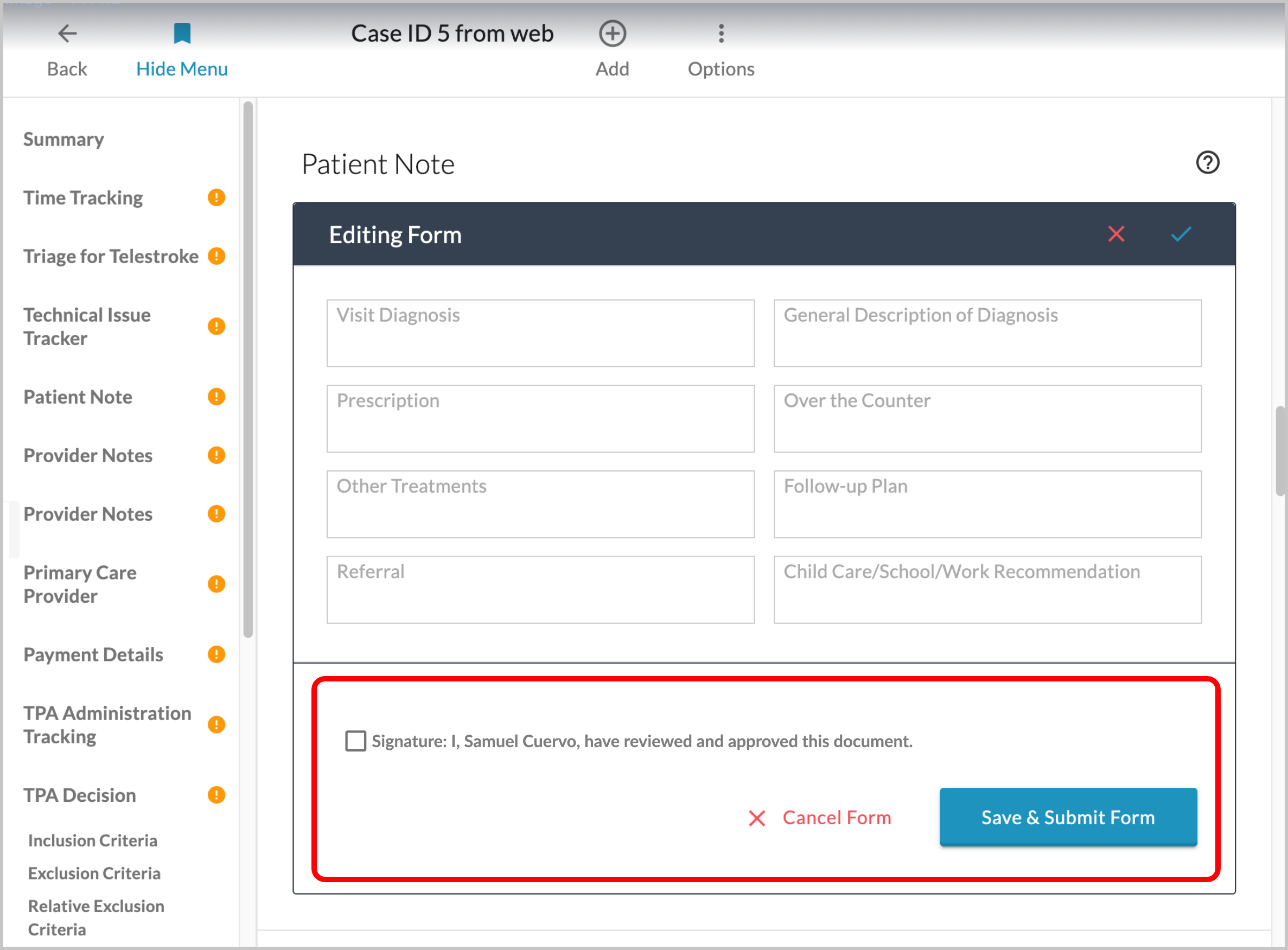This screenshot has width=1288, height=950.
Task: Click the Hide Menu bookmark icon
Action: pyautogui.click(x=182, y=33)
